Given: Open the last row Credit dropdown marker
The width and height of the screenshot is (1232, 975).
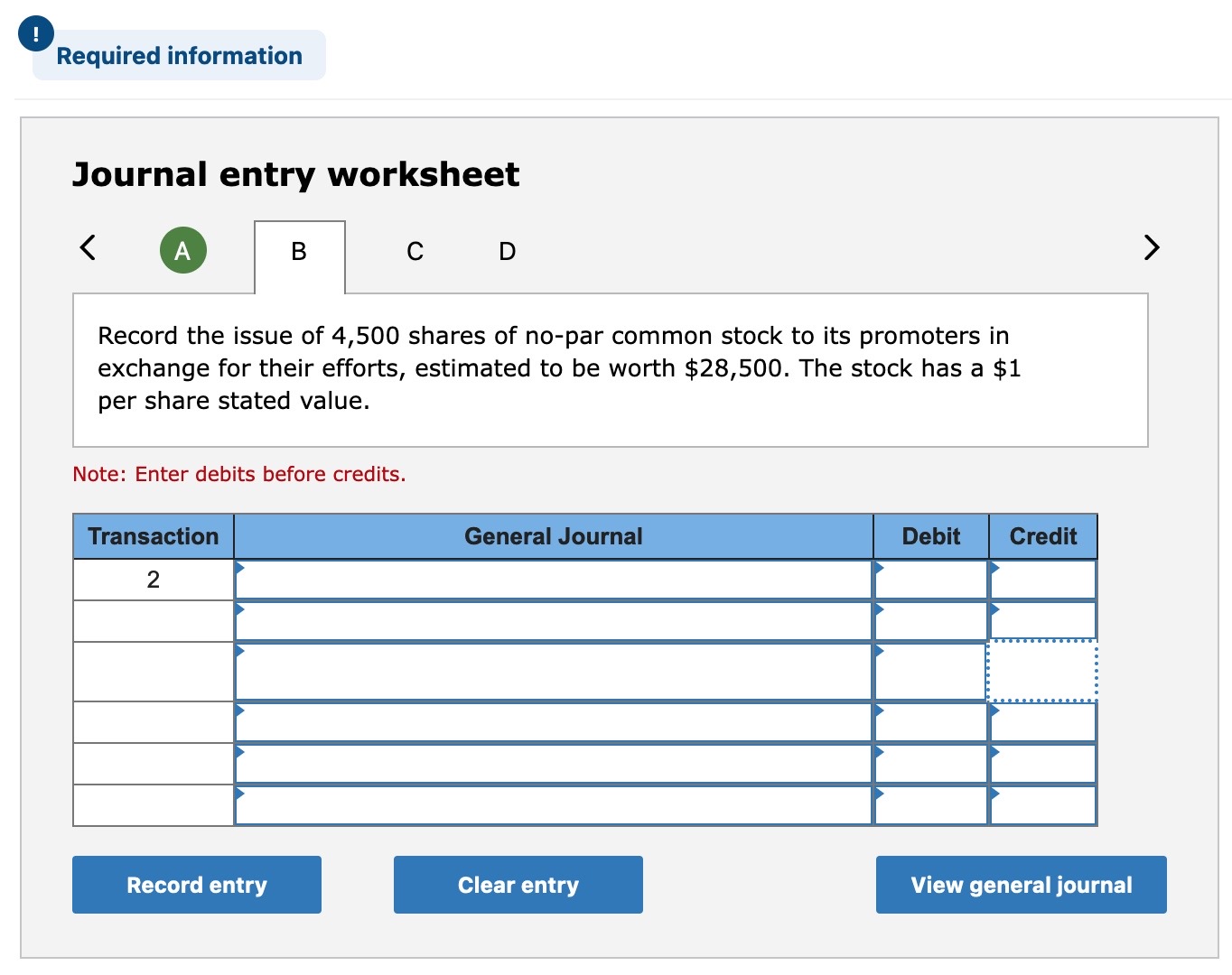Looking at the screenshot, I should 994,794.
